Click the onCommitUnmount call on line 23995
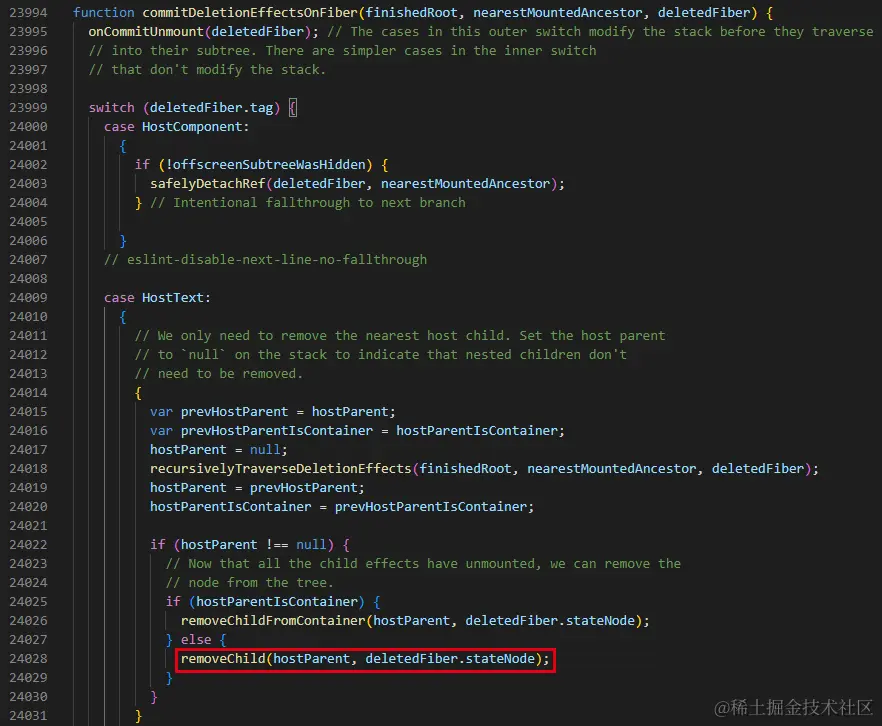The height and width of the screenshot is (726, 882). 145,31
